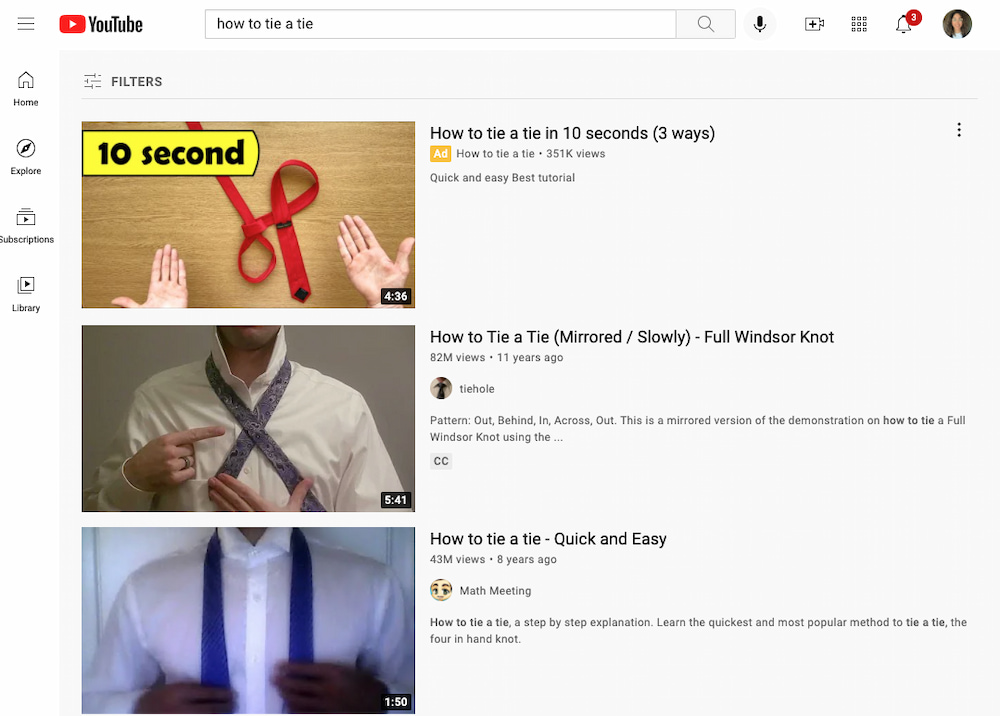Open Explore in the sidebar
Image resolution: width=1000 pixels, height=716 pixels.
[26, 157]
